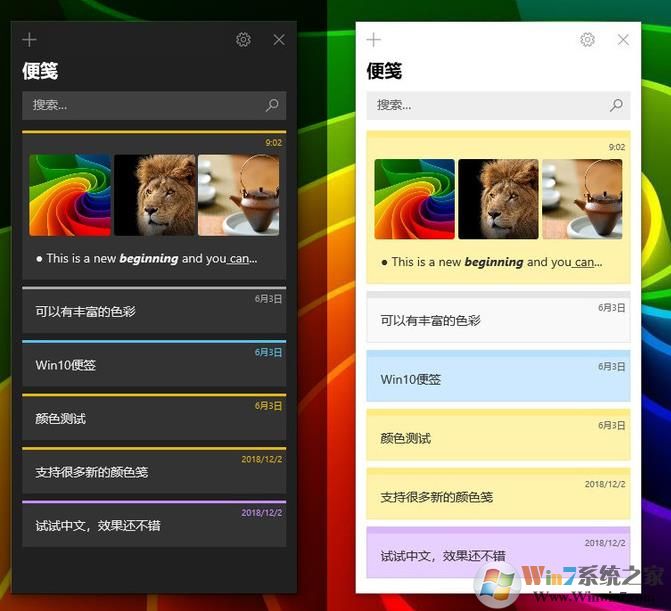Open 支持很多新的颜色笺 note in dark window
The width and height of the screenshot is (671, 611).
154,470
